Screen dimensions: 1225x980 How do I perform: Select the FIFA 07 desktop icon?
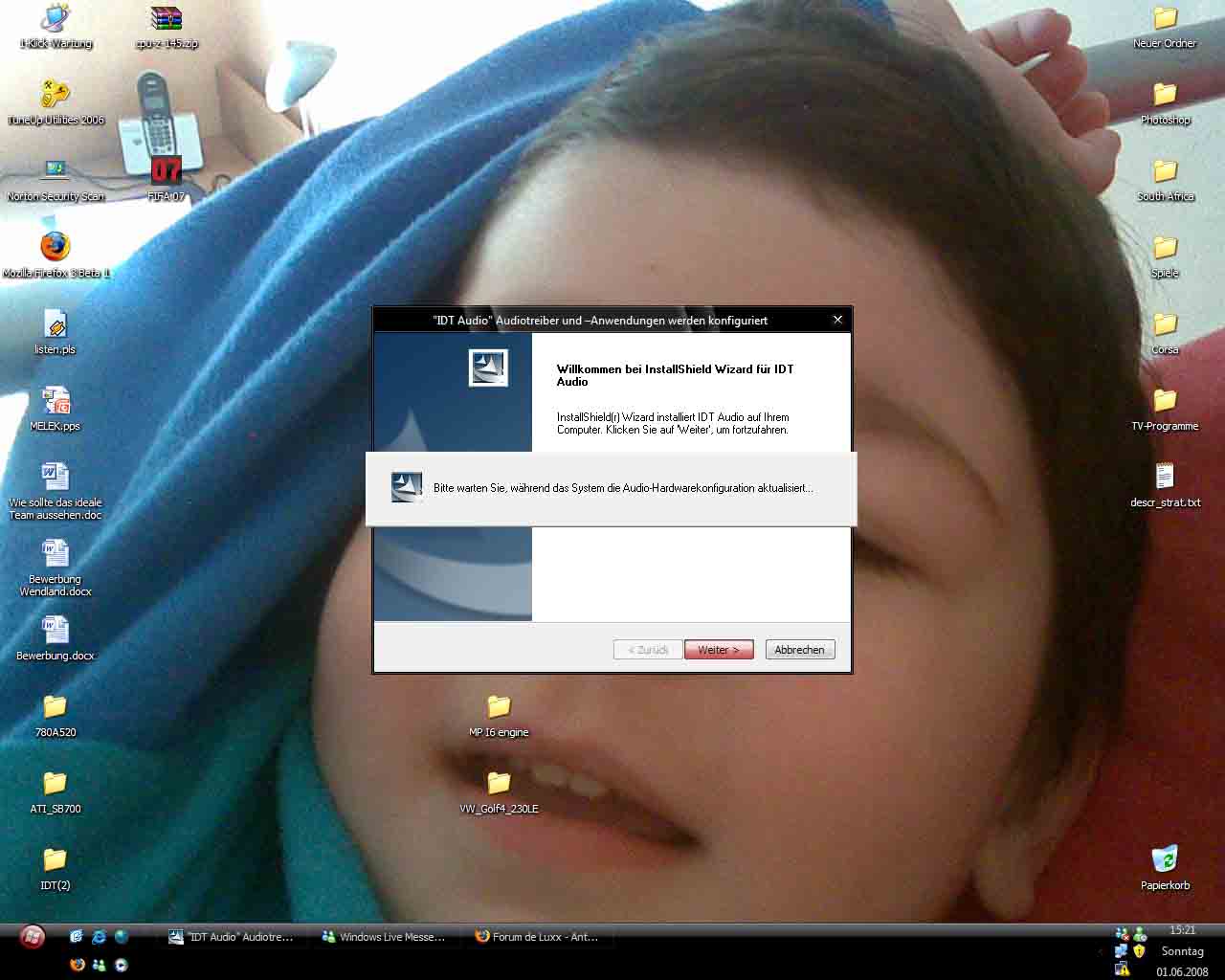tap(167, 180)
